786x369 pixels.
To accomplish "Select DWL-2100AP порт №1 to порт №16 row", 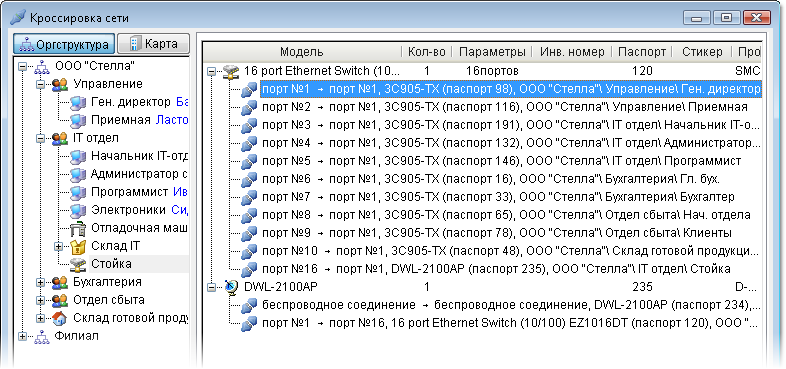I will pos(511,323).
